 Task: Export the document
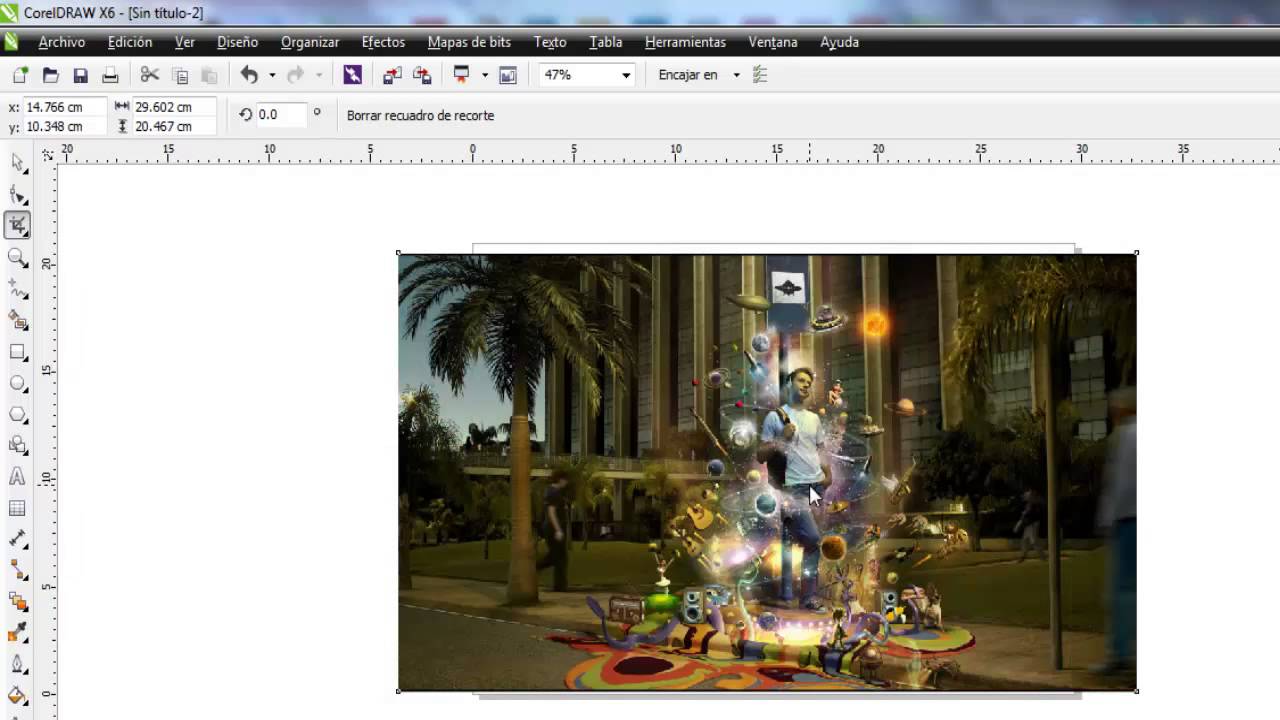422,75
